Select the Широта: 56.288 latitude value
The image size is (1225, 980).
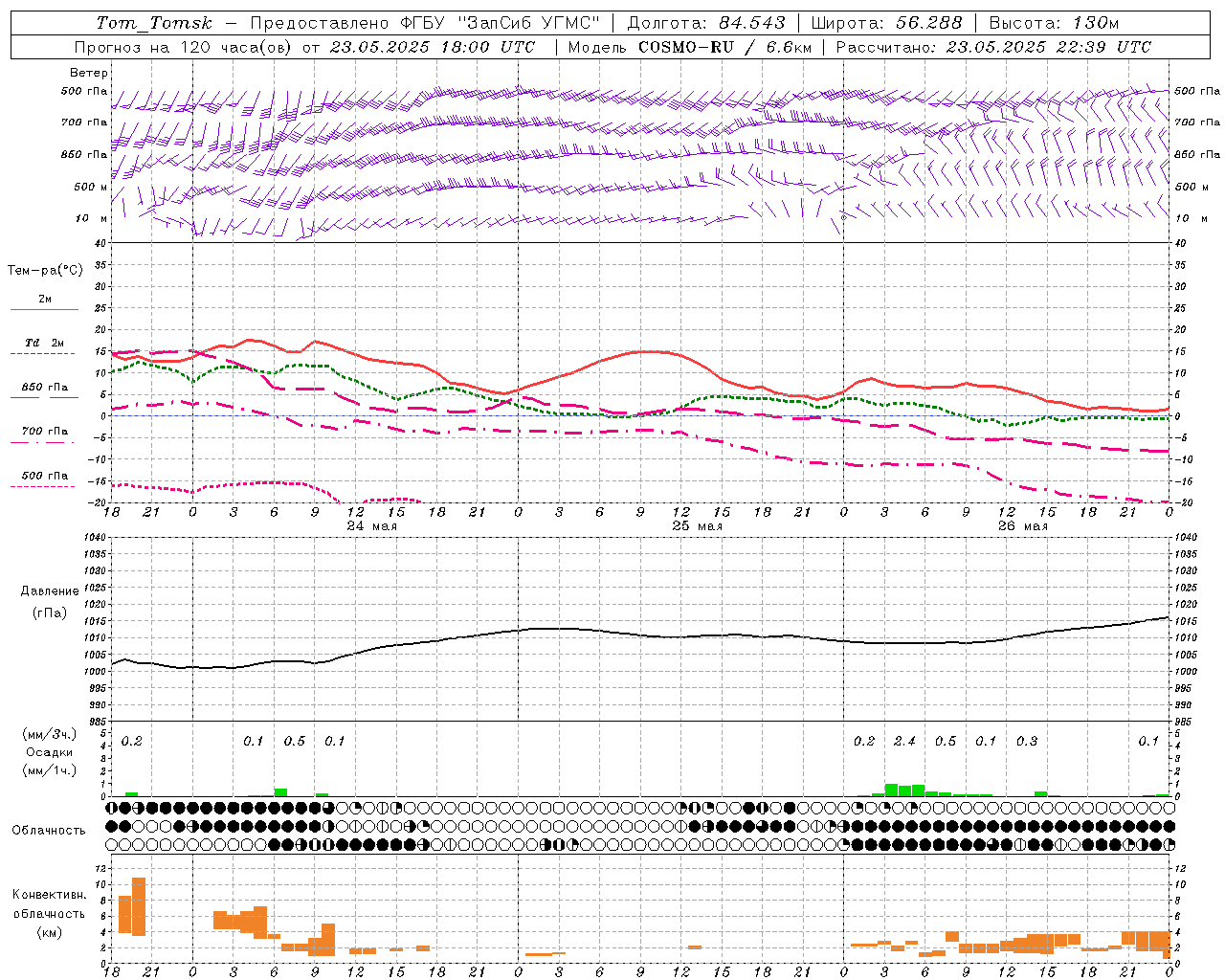pos(886,23)
